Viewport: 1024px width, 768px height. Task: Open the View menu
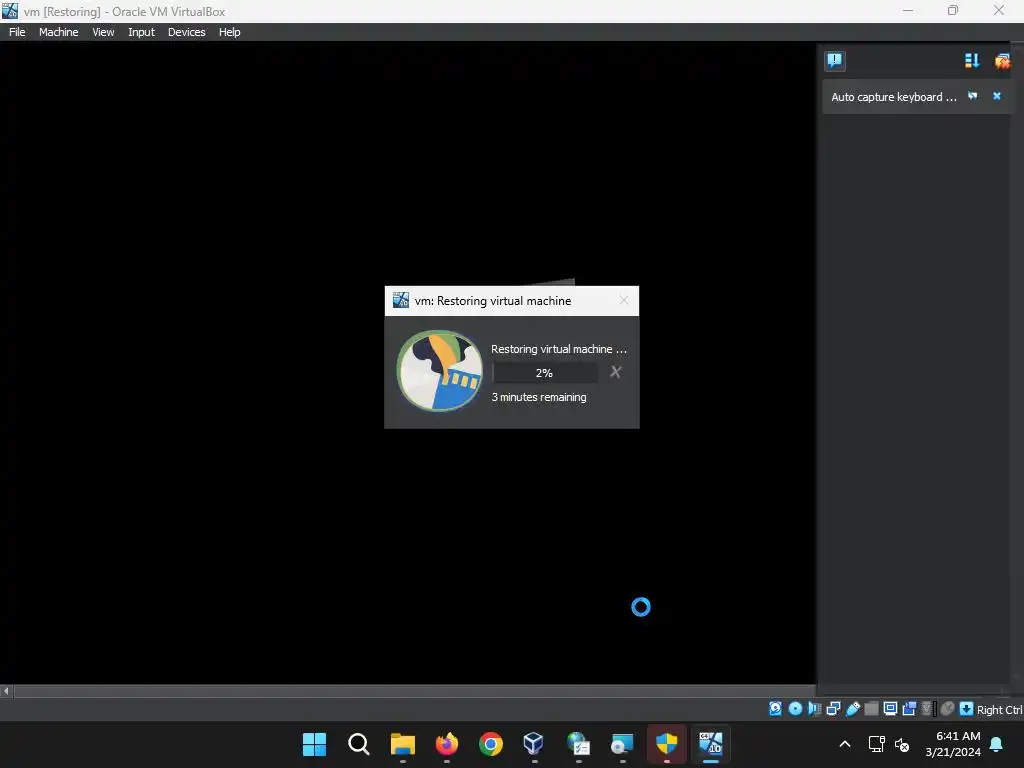[x=103, y=32]
